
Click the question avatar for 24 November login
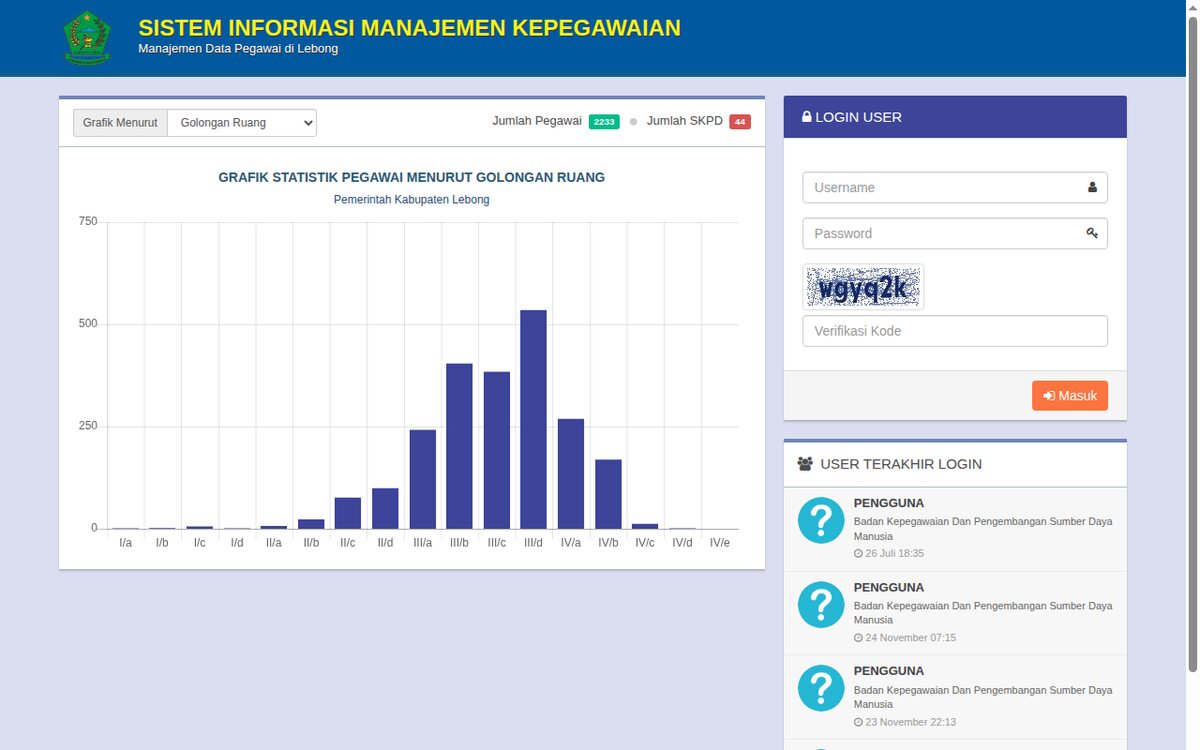tap(821, 604)
